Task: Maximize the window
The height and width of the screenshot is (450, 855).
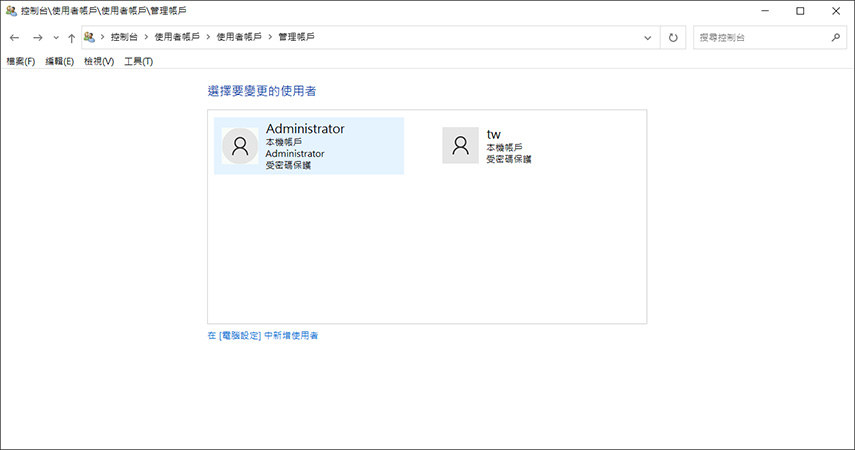Action: pyautogui.click(x=800, y=10)
